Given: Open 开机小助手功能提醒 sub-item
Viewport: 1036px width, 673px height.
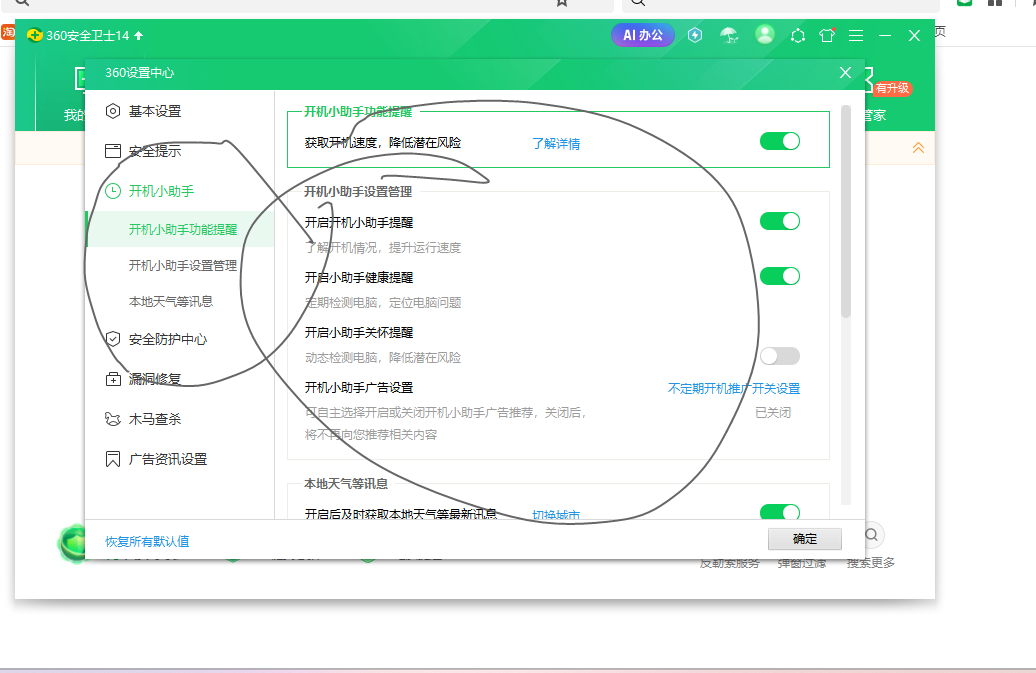Looking at the screenshot, I should (182, 229).
